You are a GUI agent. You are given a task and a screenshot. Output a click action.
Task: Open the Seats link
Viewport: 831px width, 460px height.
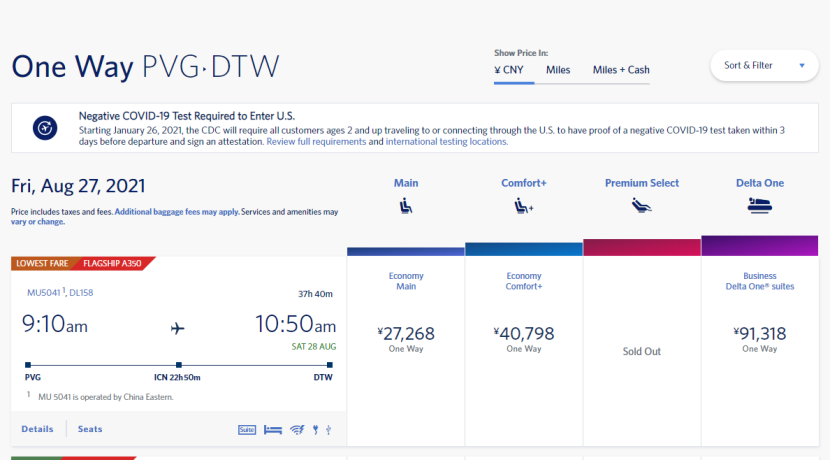tap(90, 429)
